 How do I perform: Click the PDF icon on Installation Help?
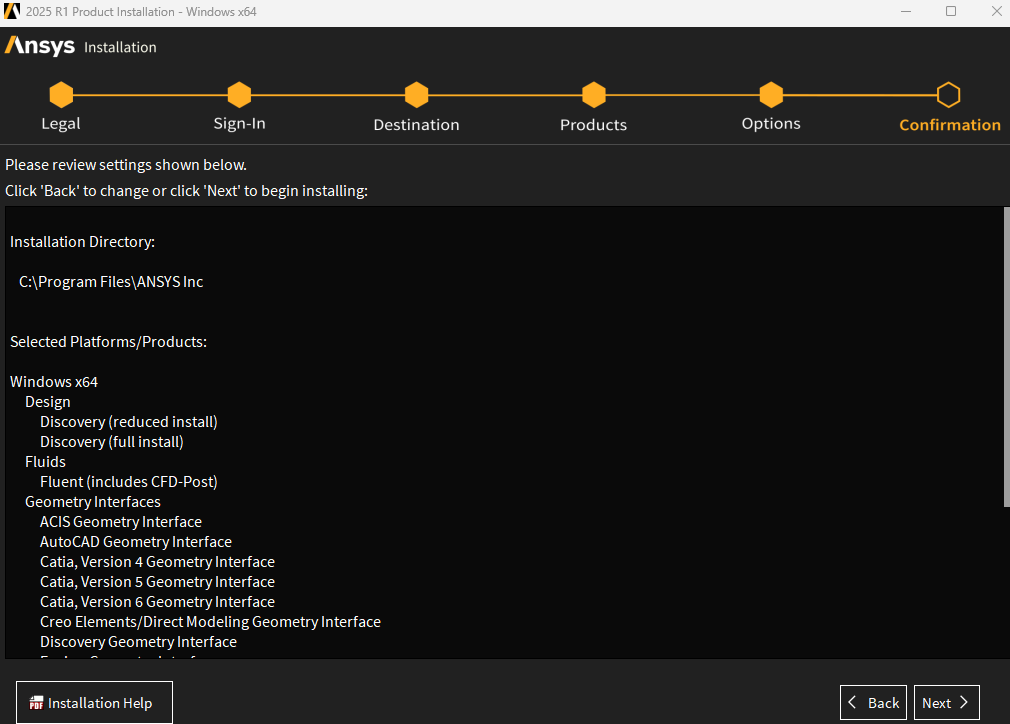[36, 703]
